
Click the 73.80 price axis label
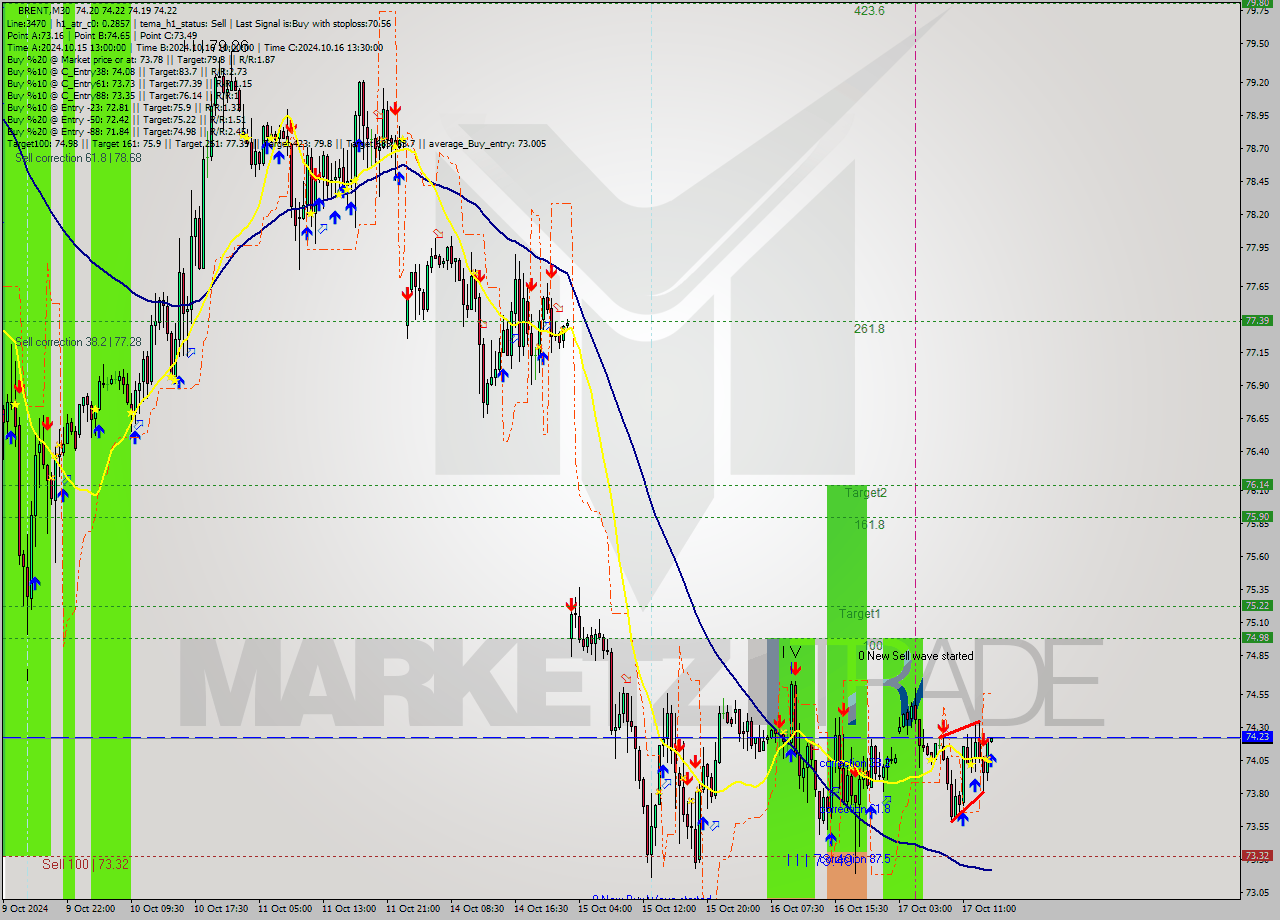[x=1257, y=793]
